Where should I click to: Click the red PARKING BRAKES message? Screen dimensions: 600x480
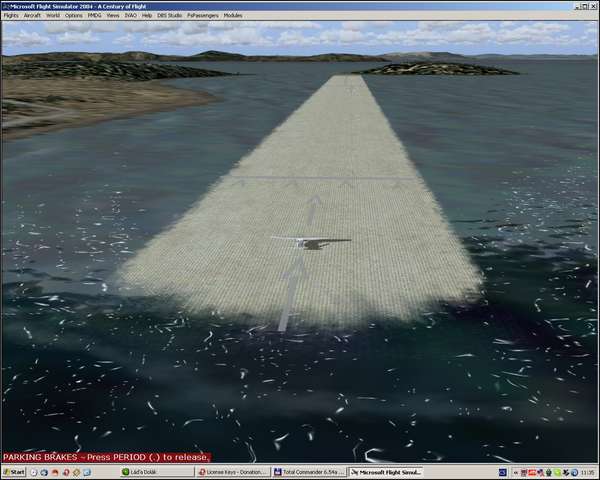pyautogui.click(x=106, y=457)
